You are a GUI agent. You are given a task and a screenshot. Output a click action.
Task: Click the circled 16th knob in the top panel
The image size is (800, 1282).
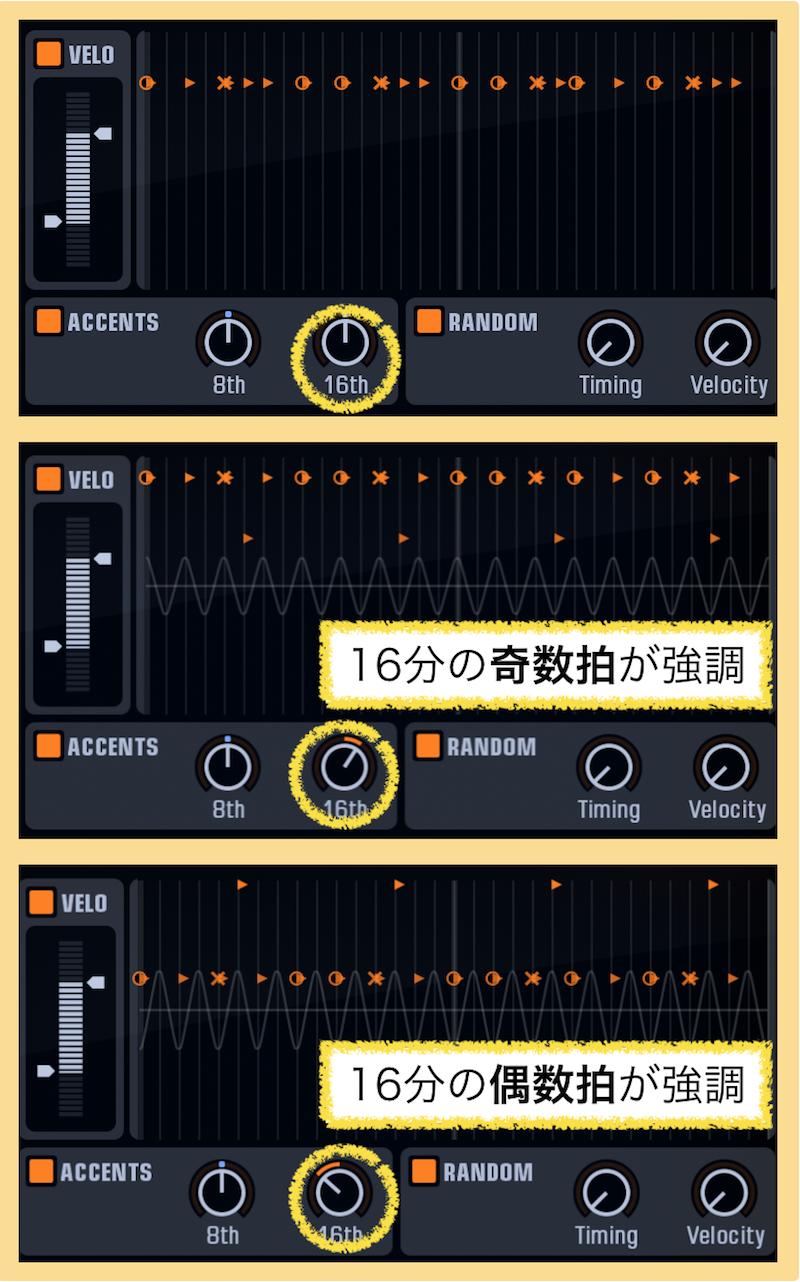point(345,342)
